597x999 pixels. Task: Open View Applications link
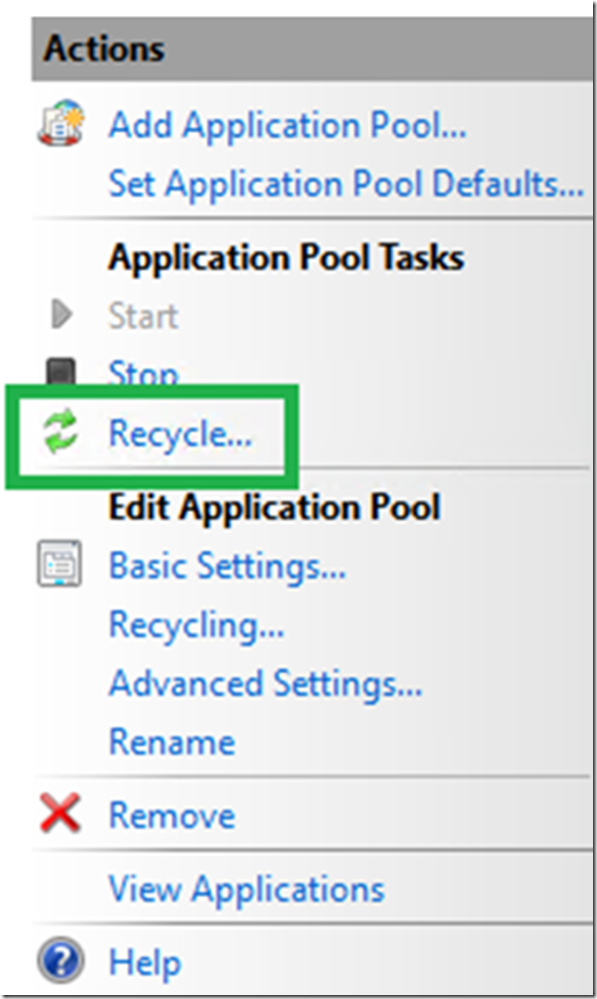[247, 889]
